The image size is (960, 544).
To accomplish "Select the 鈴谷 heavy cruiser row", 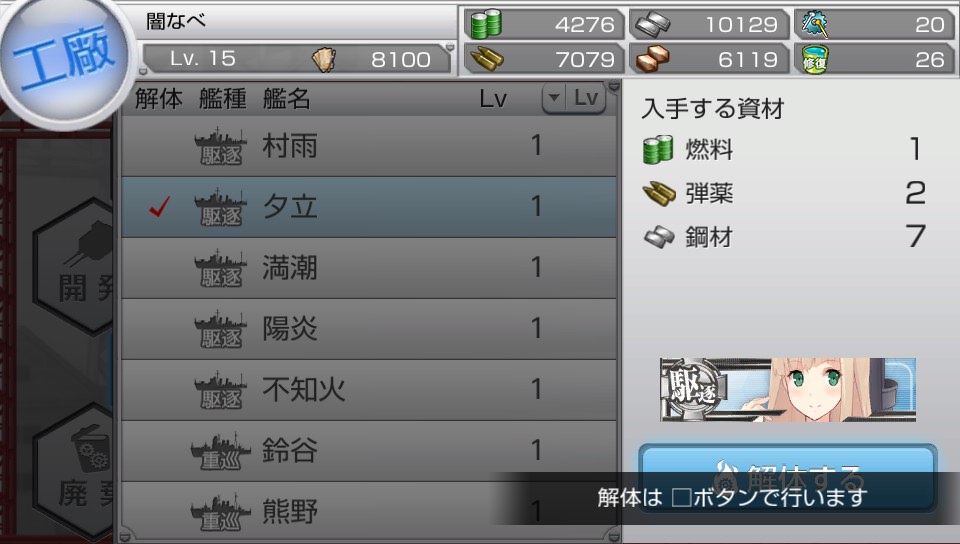I will point(369,450).
